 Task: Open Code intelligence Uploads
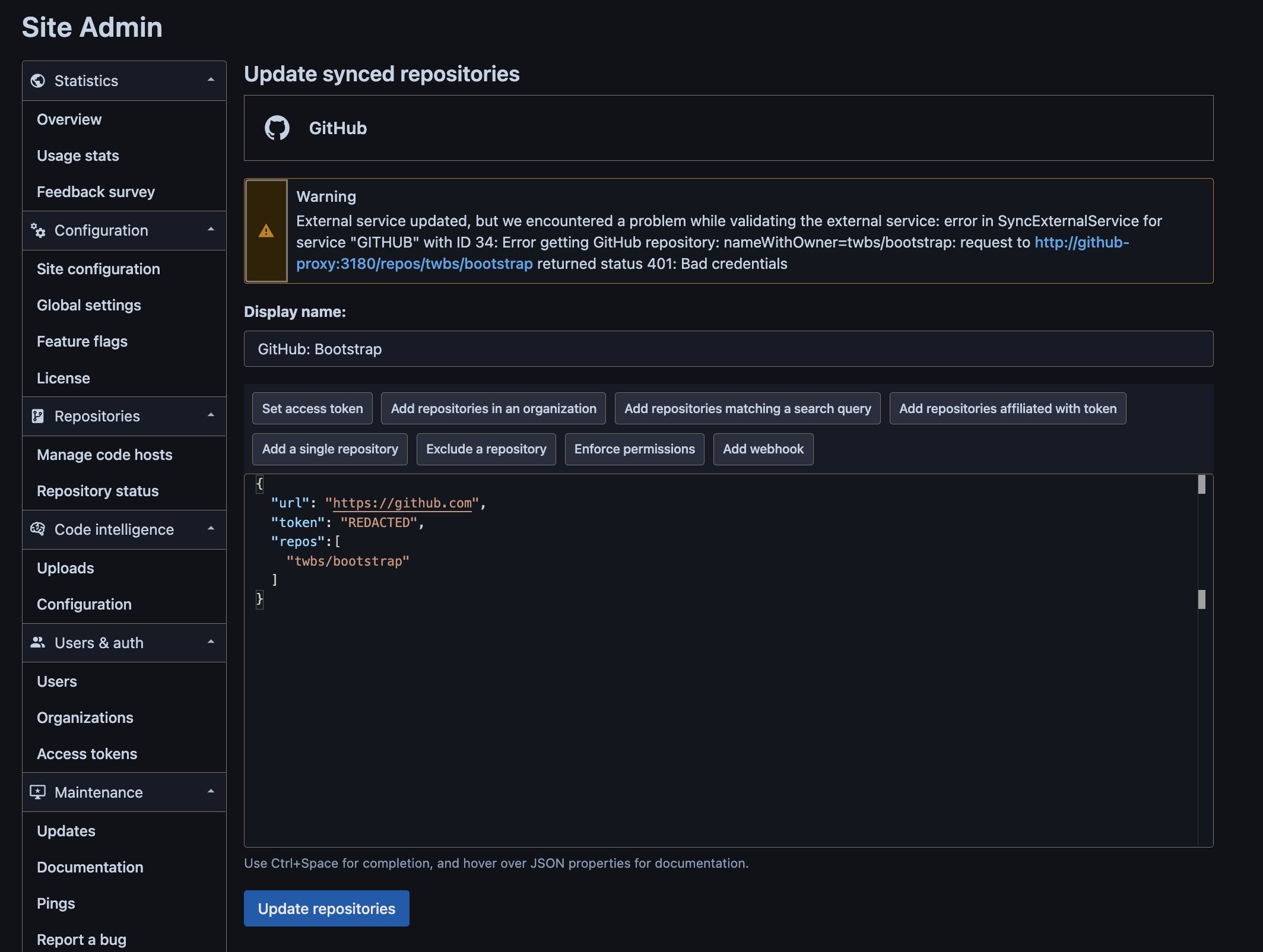tap(65, 568)
